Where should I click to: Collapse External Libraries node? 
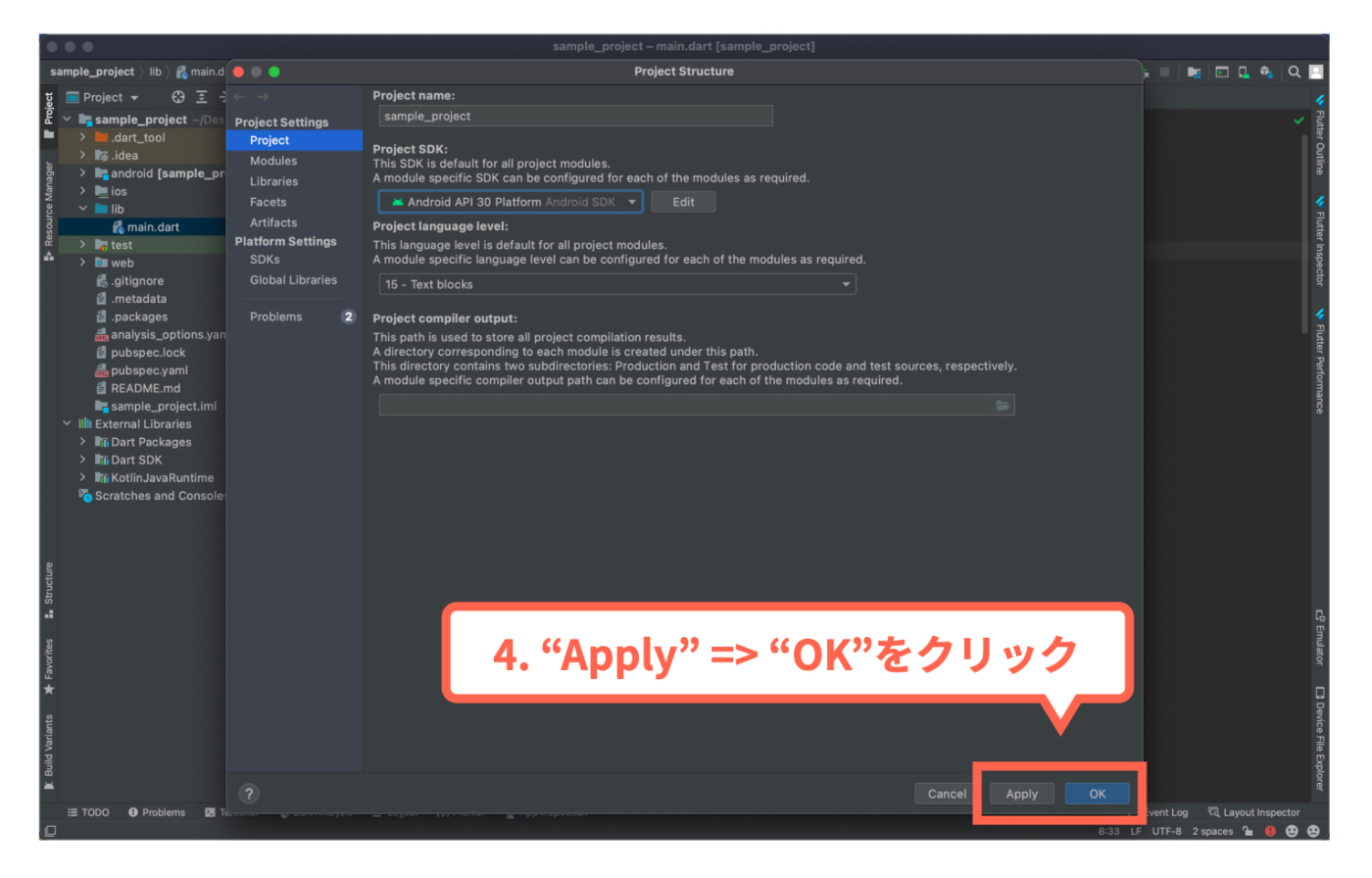click(67, 423)
